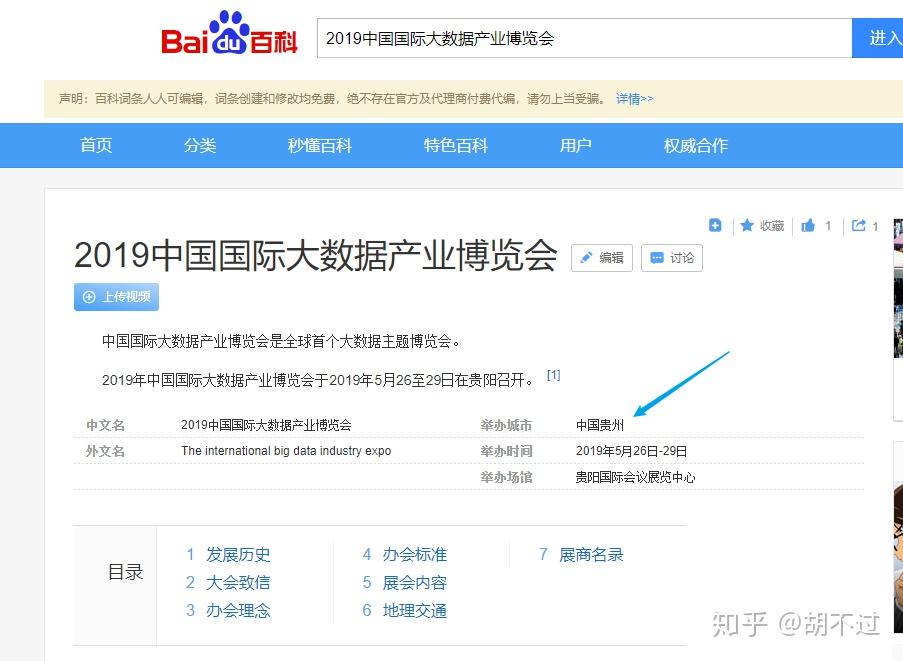Open 权威合作 navigation item

(696, 145)
